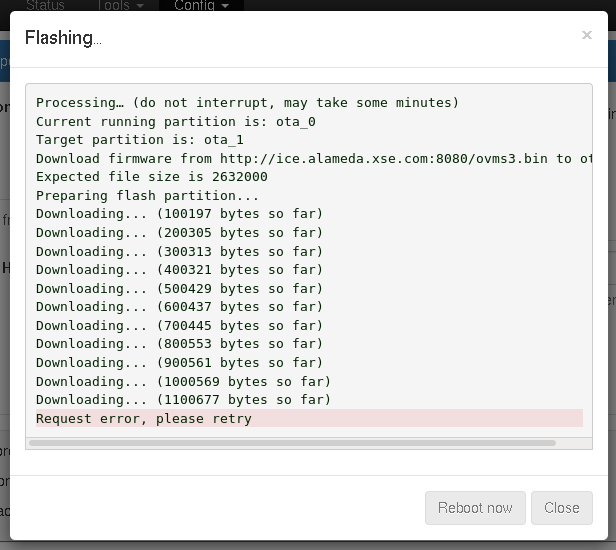Click the 'Processing… (do not interrupt' line
This screenshot has height=550, width=616.
click(247, 102)
